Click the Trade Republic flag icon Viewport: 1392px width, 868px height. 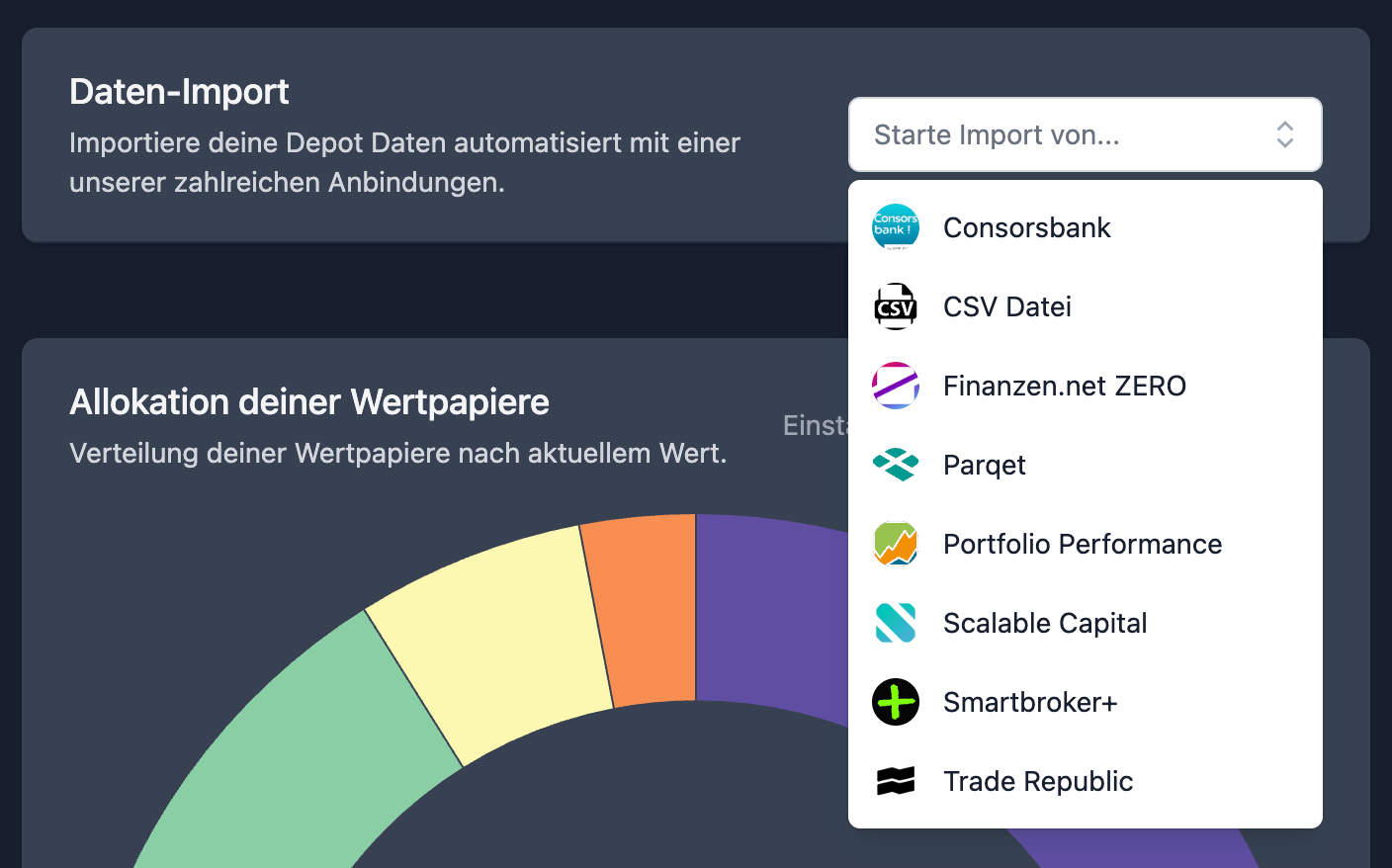coord(895,781)
